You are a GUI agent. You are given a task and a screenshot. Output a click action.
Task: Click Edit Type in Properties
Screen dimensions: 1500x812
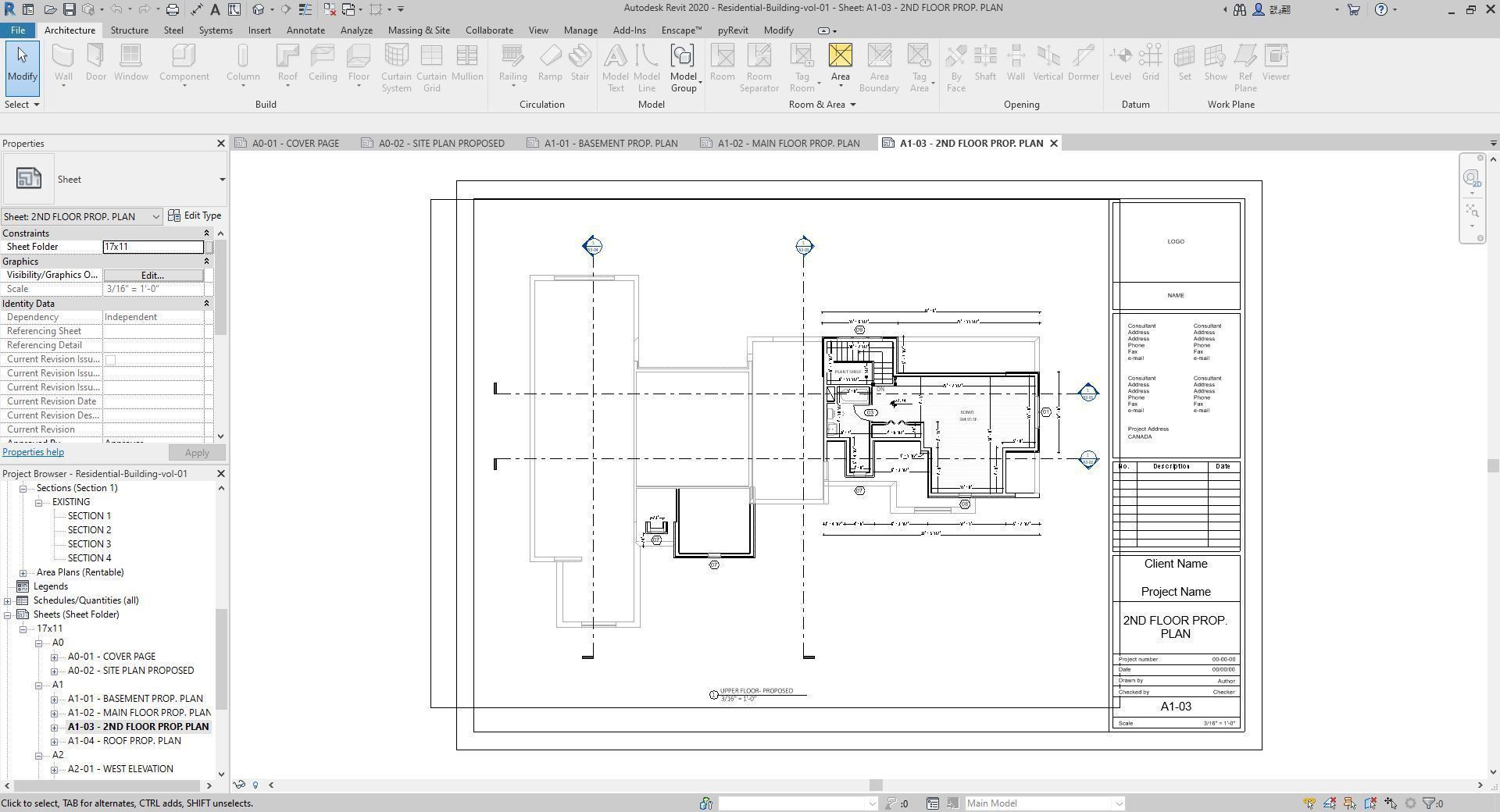(x=195, y=215)
